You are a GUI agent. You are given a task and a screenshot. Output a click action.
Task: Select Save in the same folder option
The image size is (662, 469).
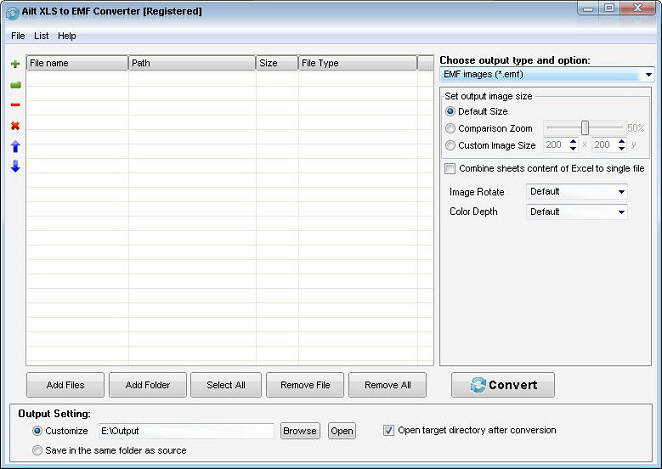[x=38, y=450]
